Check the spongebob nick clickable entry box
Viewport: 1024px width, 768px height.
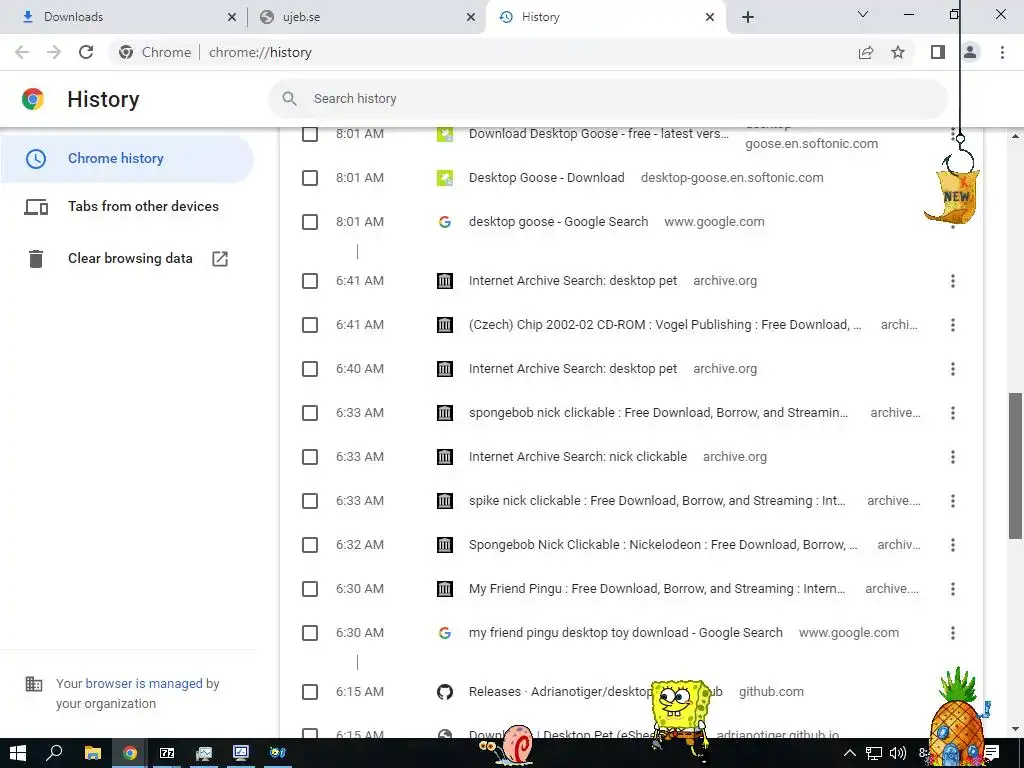pyautogui.click(x=310, y=413)
